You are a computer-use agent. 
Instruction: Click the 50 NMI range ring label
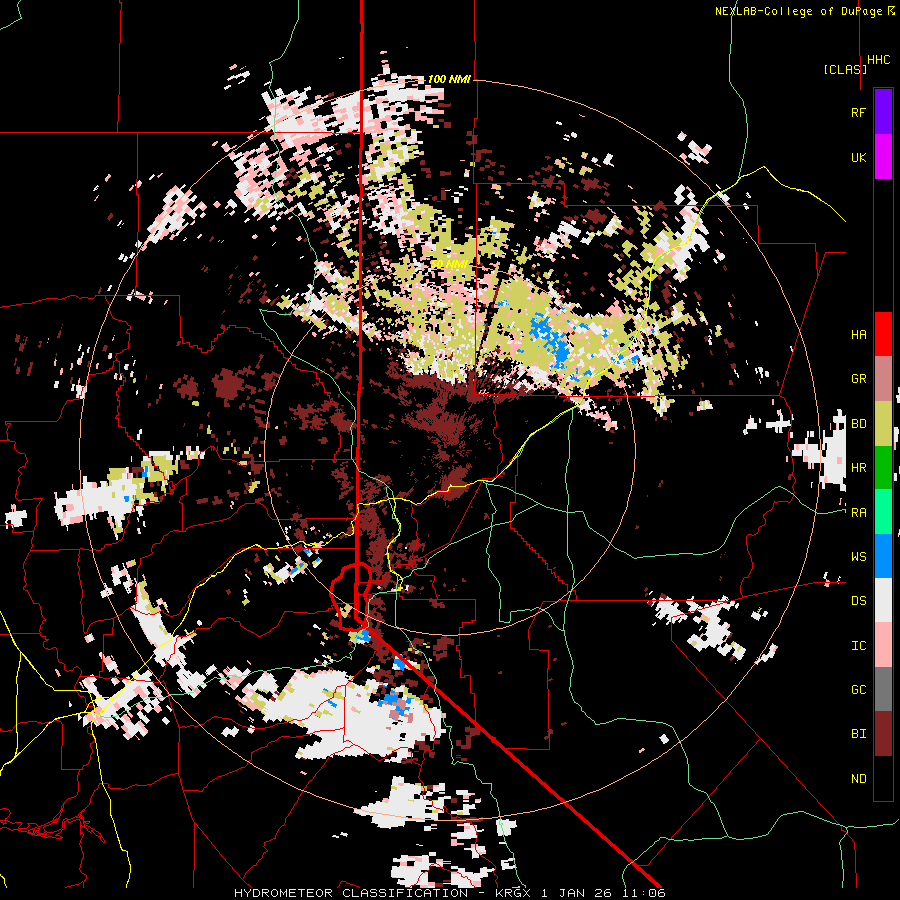click(x=448, y=264)
